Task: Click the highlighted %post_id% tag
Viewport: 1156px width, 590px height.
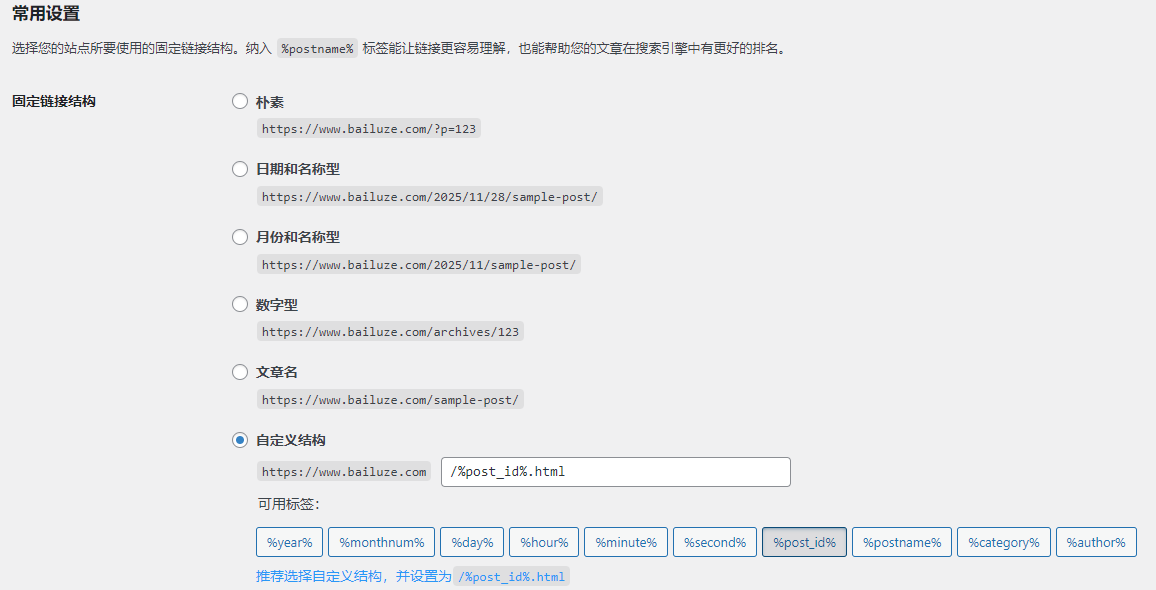Action: point(804,542)
